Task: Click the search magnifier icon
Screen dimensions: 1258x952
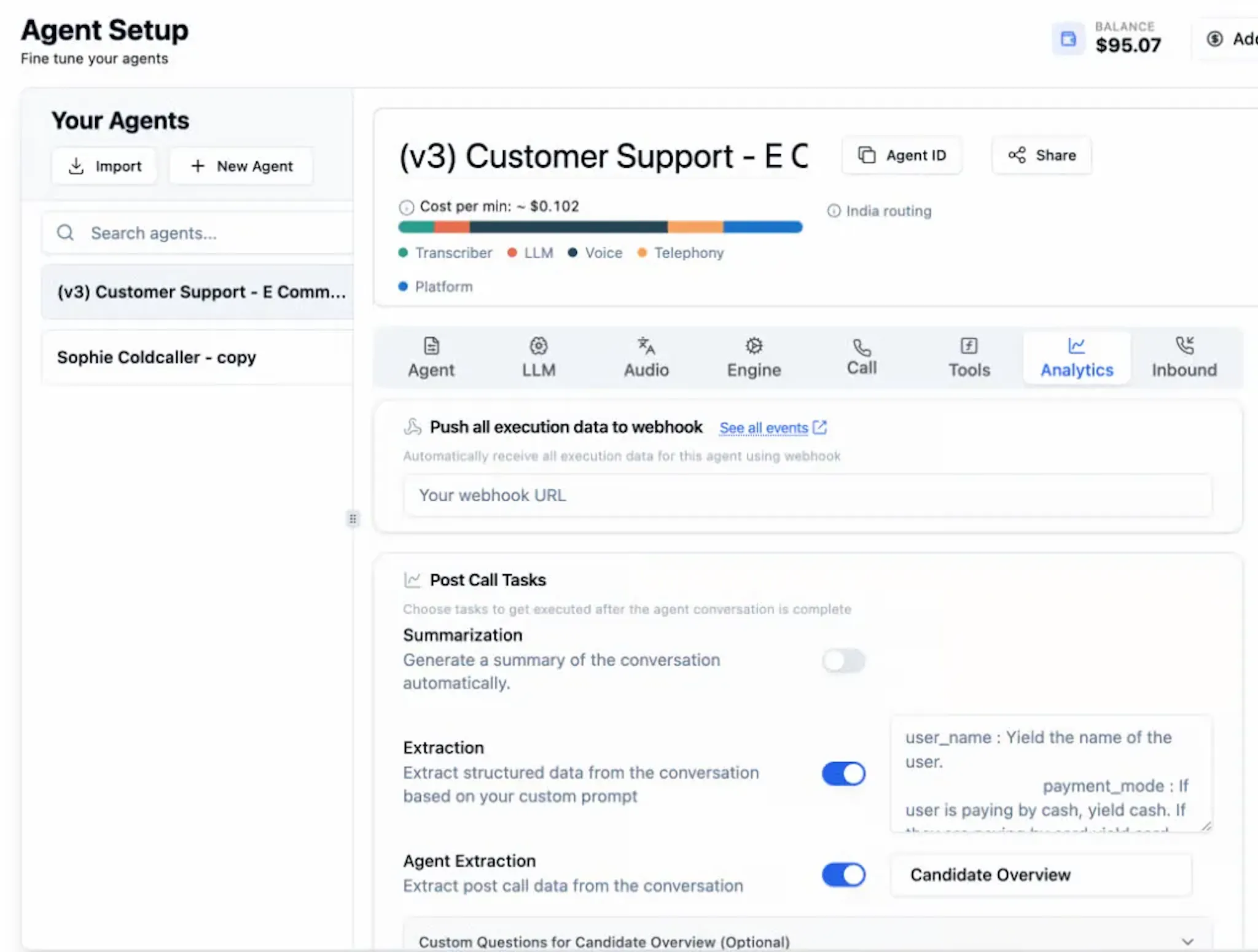Action: coord(65,233)
